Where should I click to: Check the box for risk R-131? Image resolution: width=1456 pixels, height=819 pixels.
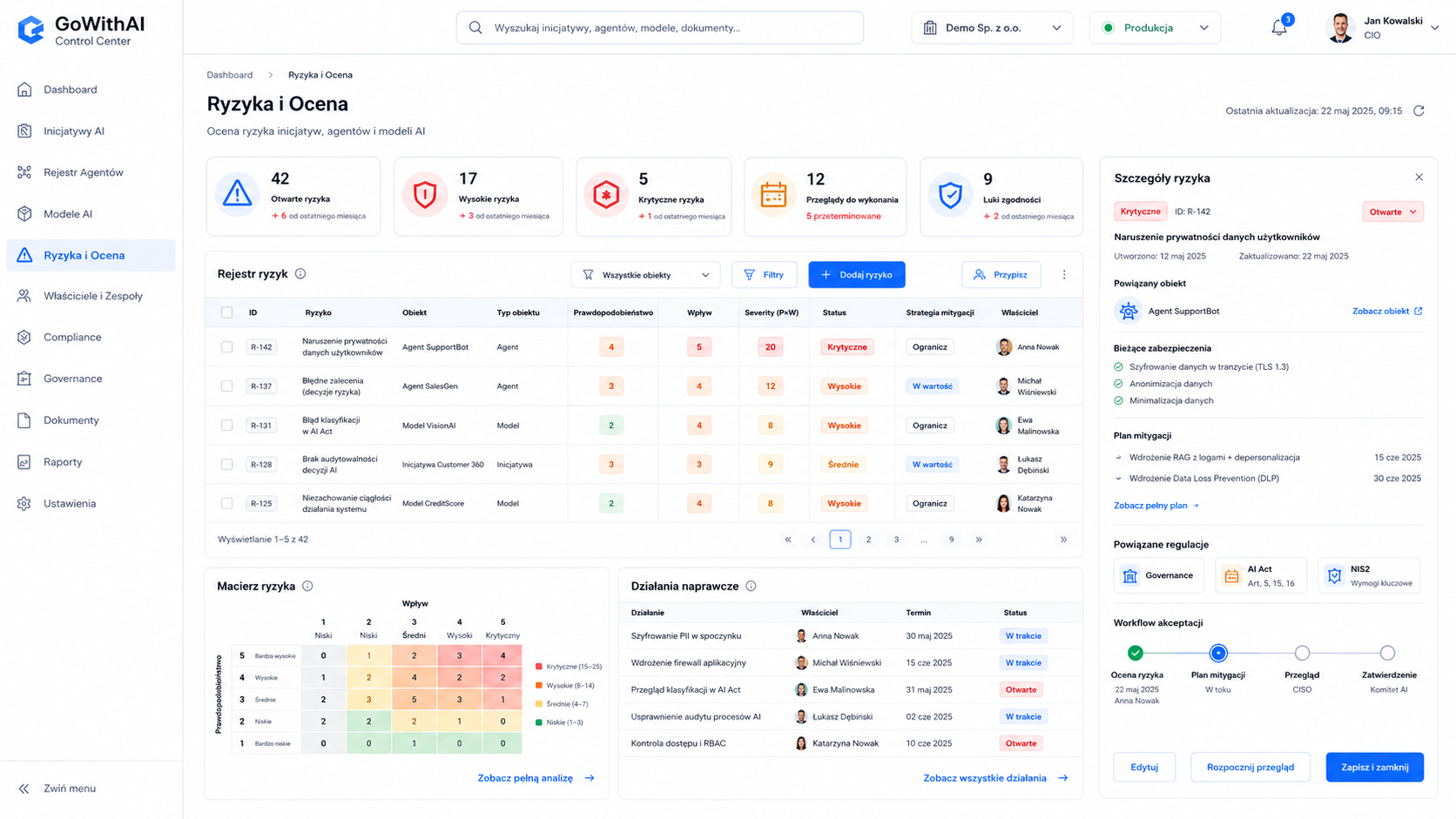pos(226,426)
